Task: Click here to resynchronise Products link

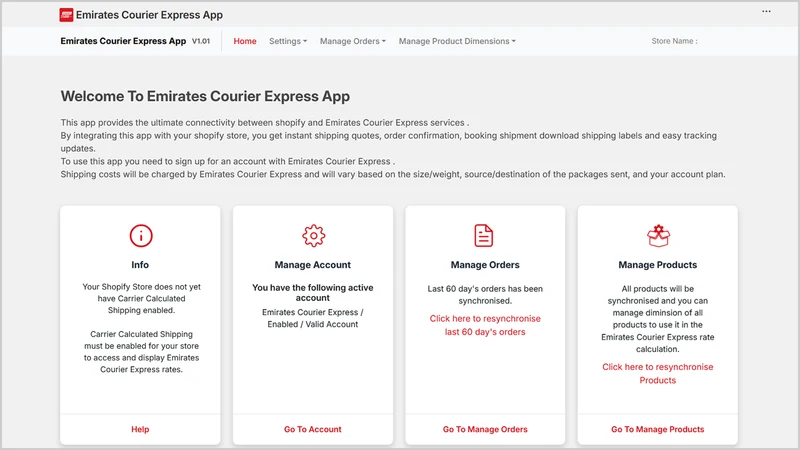Action: [658, 373]
